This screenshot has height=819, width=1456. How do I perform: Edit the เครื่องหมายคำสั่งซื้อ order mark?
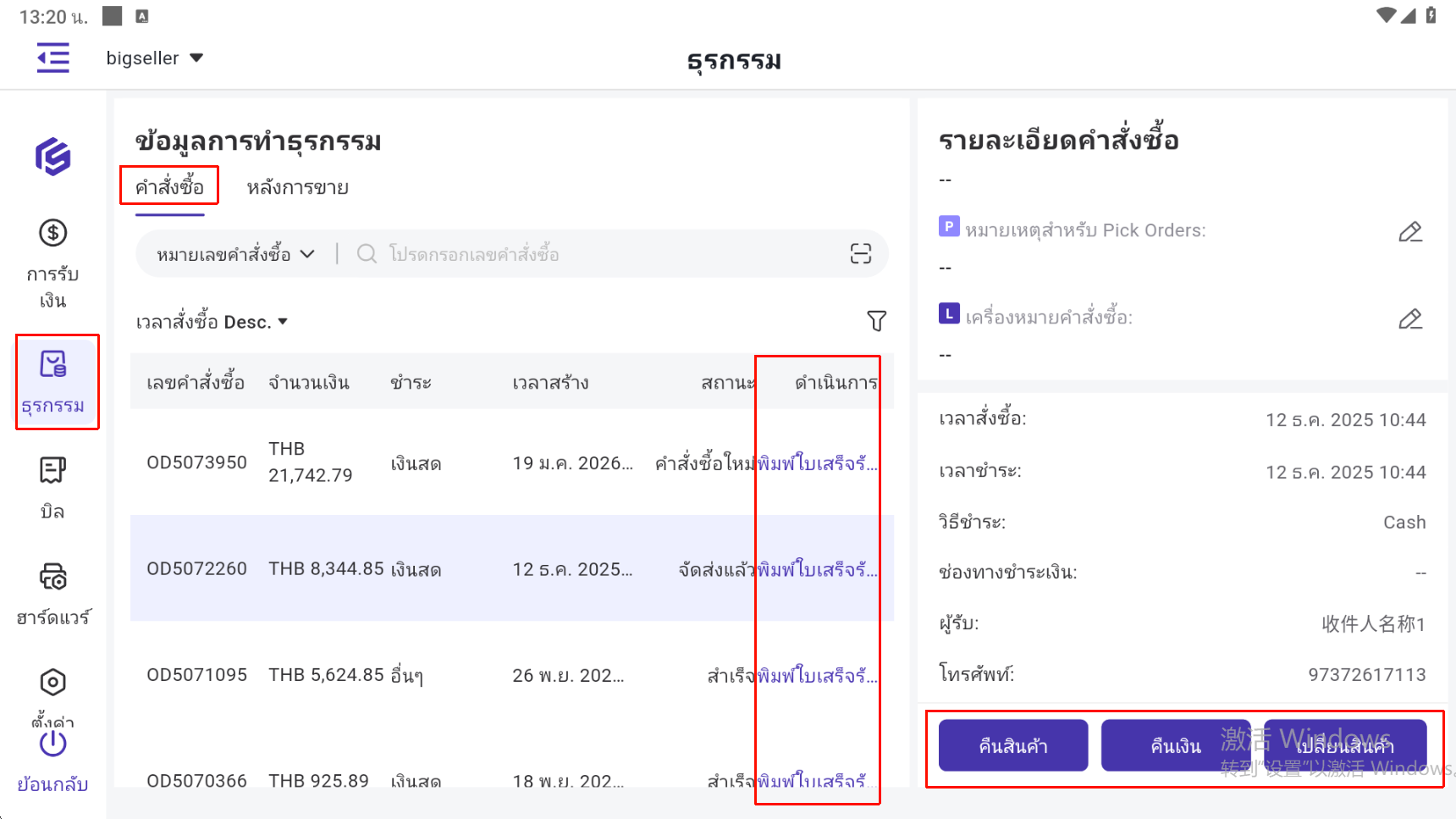pyautogui.click(x=1409, y=319)
